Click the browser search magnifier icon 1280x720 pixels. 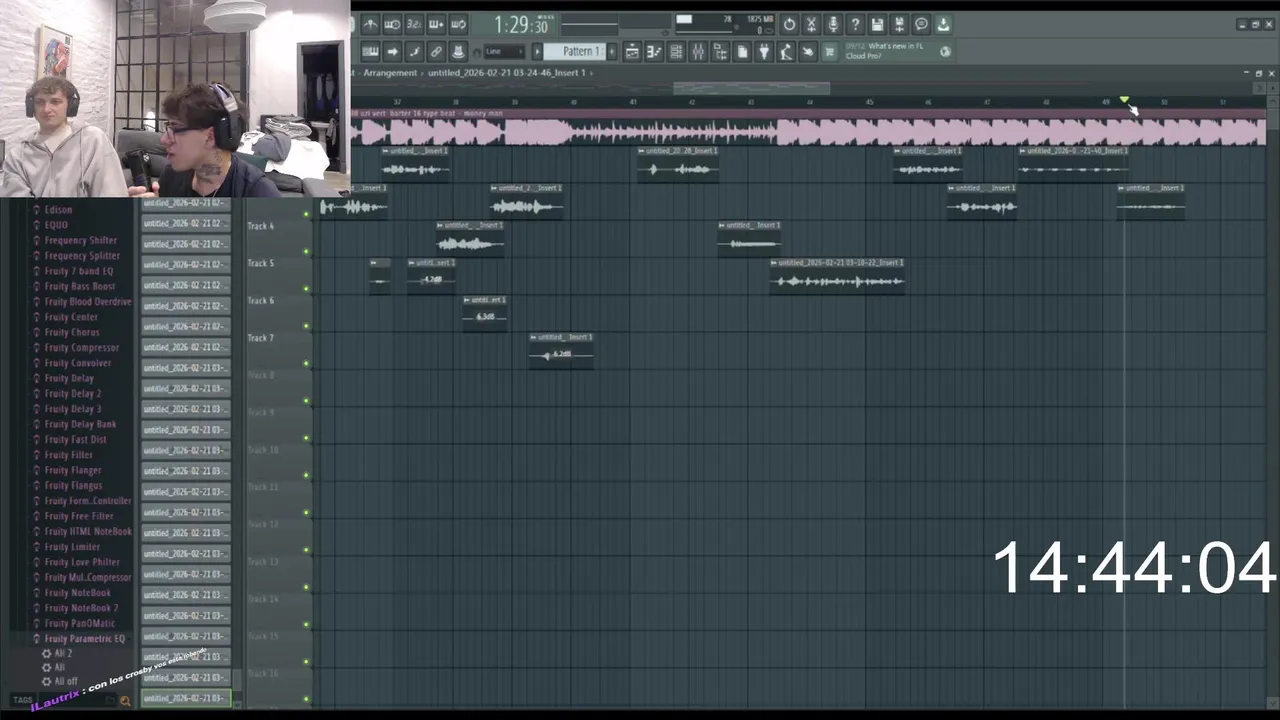tap(125, 701)
